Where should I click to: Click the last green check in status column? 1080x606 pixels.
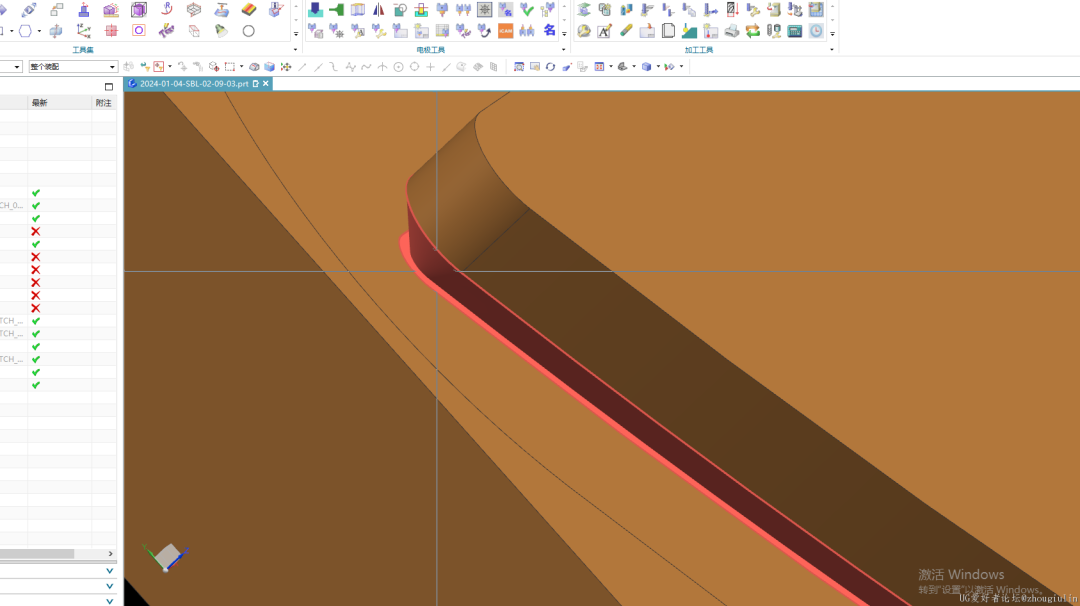tap(36, 385)
